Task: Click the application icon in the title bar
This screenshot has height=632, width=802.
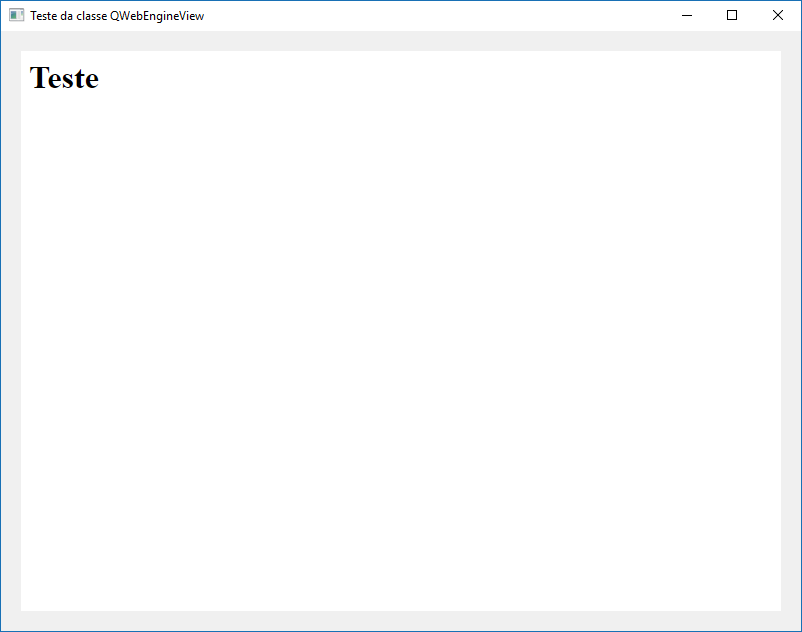Action: 15,15
